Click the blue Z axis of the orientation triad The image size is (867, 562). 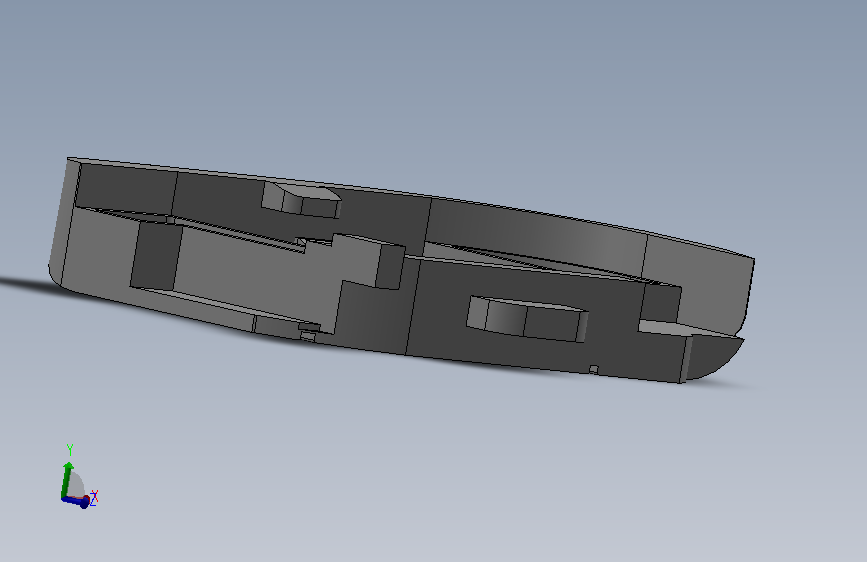point(76,501)
